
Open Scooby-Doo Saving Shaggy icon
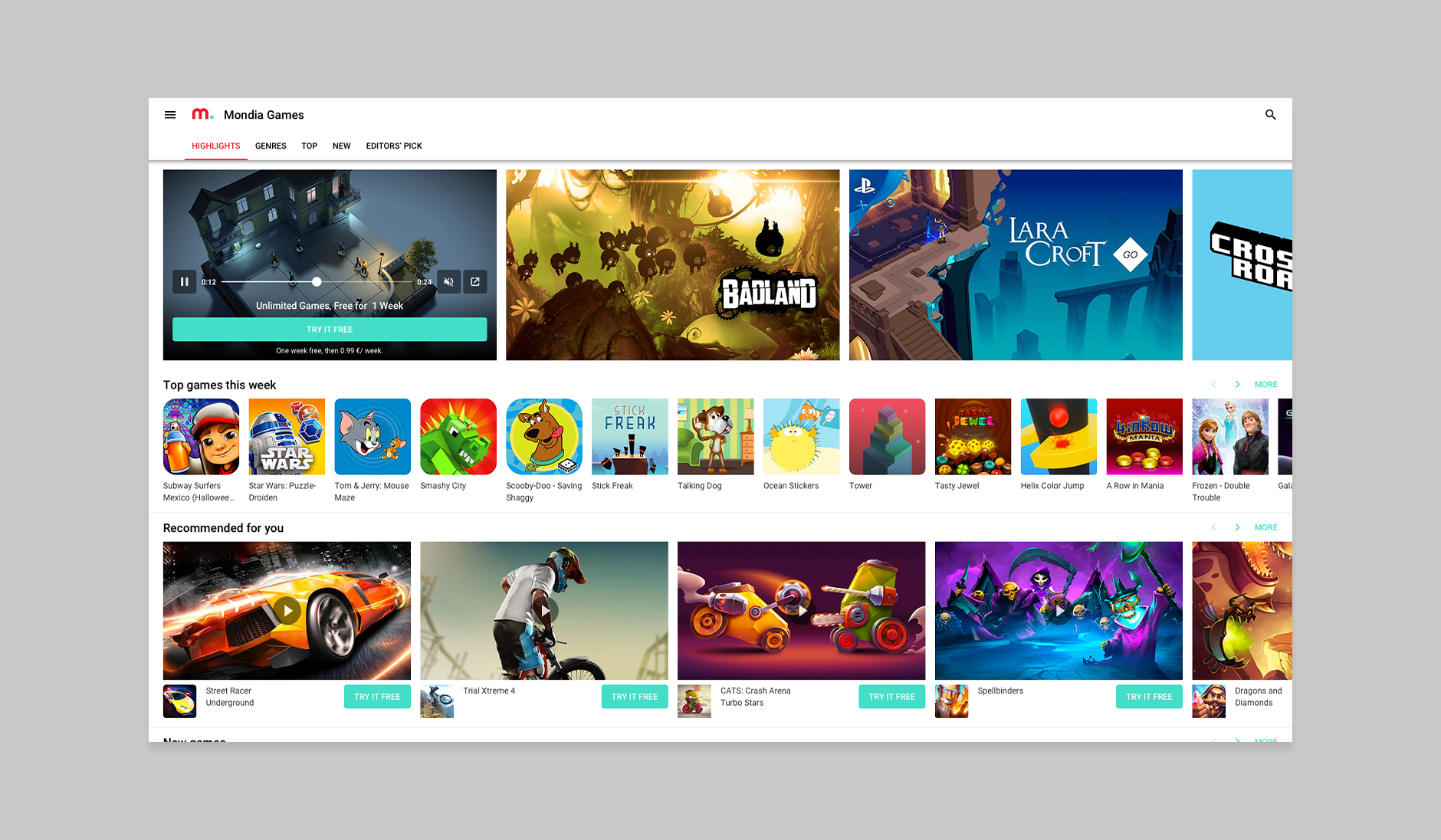tap(544, 437)
